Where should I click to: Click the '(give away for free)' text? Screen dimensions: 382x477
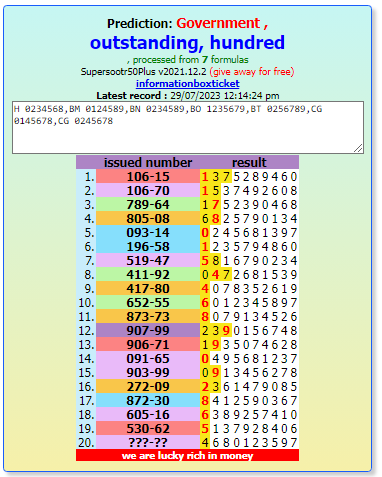pos(252,72)
